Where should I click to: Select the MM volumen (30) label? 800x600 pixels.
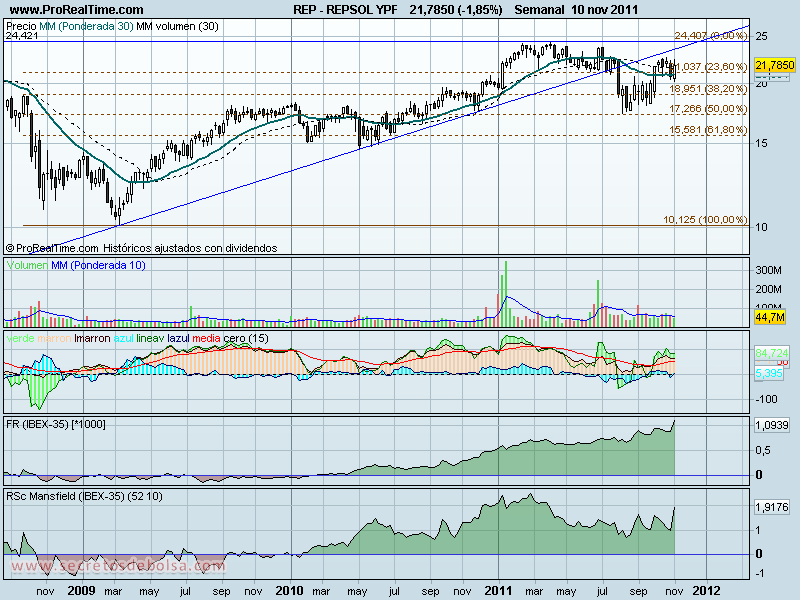[177, 26]
